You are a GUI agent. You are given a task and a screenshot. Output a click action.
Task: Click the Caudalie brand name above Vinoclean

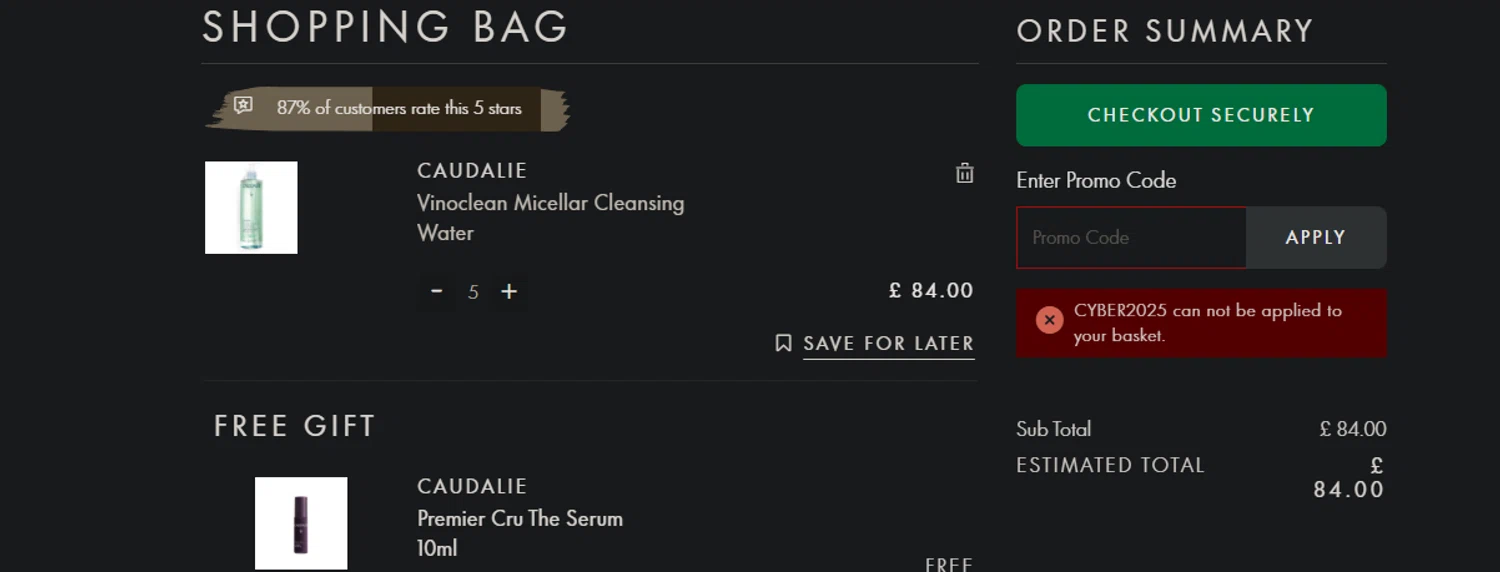click(472, 171)
